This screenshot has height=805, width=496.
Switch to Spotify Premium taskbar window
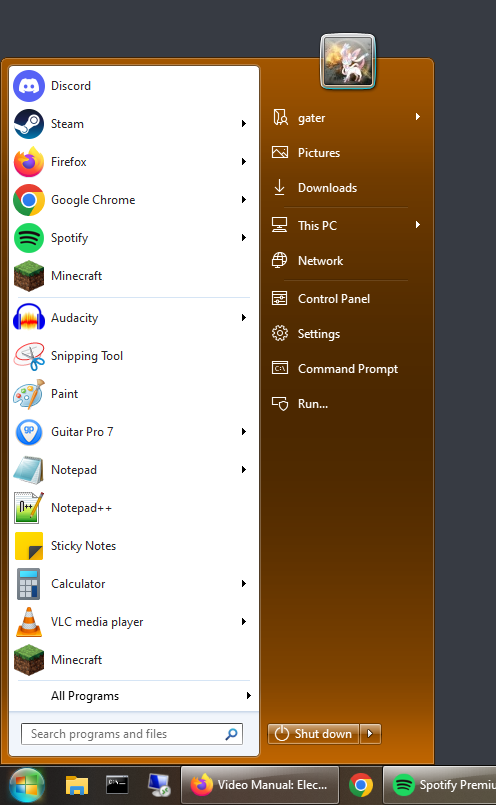pos(440,785)
